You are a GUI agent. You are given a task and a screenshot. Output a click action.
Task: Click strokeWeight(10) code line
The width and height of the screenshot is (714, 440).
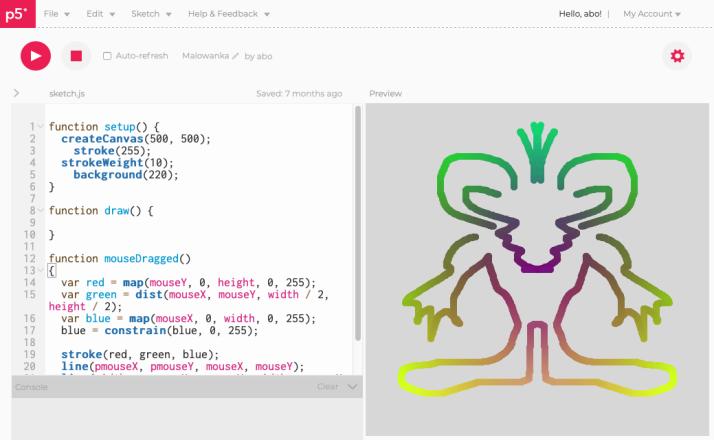pyautogui.click(x=117, y=163)
